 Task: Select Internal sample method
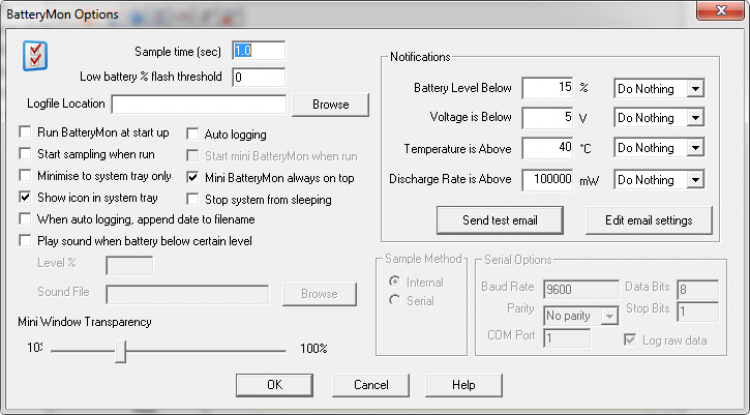click(x=395, y=282)
